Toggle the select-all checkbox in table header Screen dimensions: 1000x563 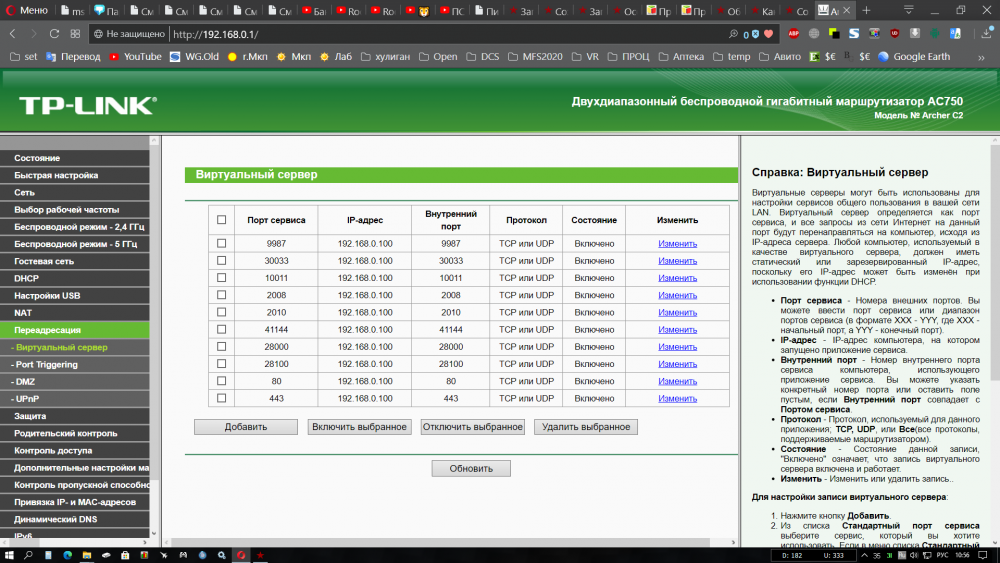[221, 220]
